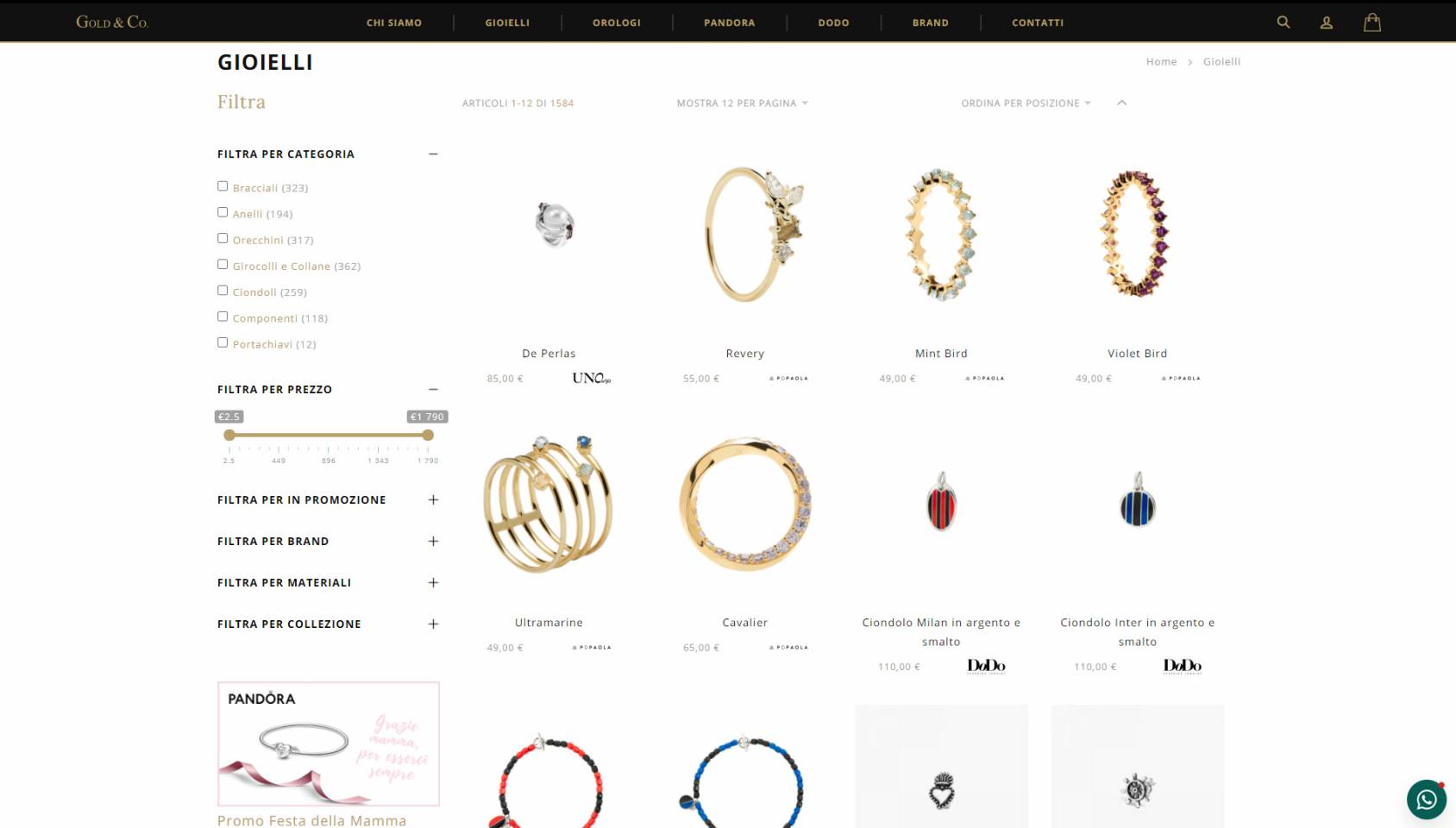
Task: Open the WhatsApp chat bubble
Action: click(1427, 800)
